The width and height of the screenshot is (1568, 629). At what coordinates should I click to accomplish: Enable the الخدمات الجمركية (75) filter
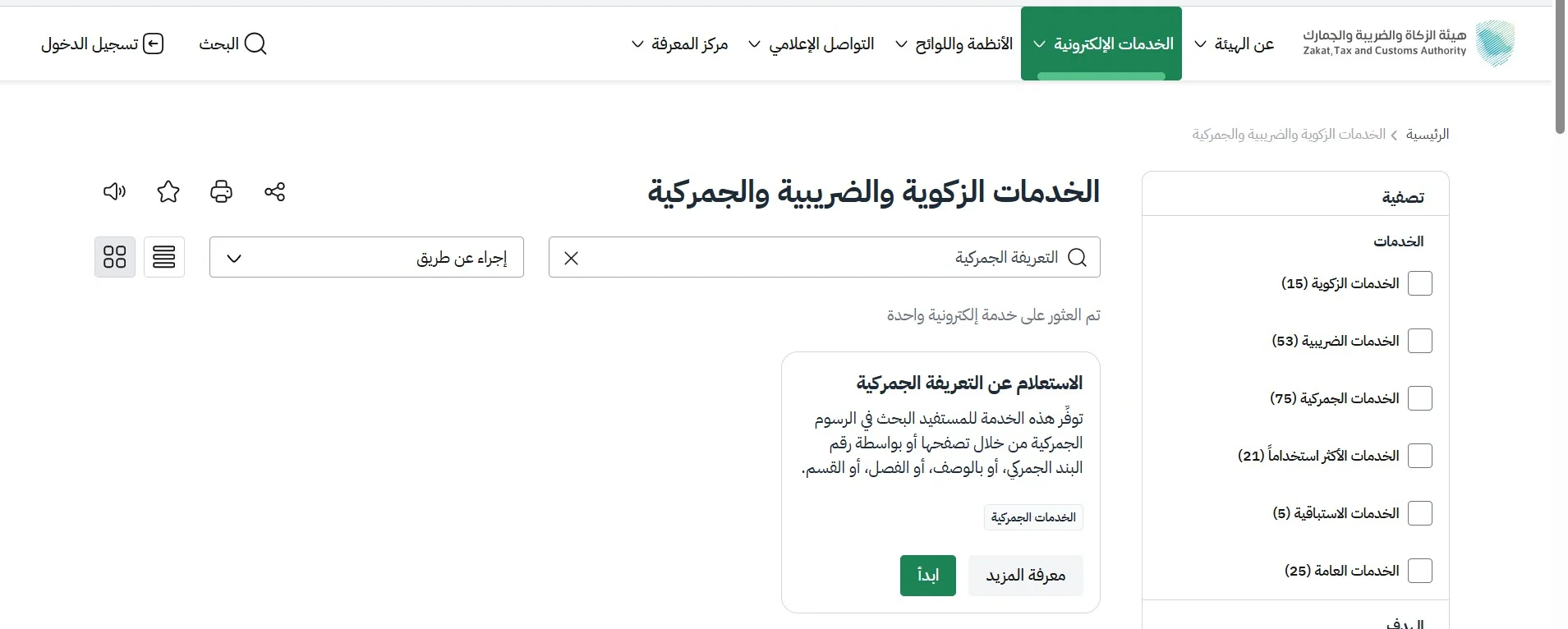point(1421,397)
